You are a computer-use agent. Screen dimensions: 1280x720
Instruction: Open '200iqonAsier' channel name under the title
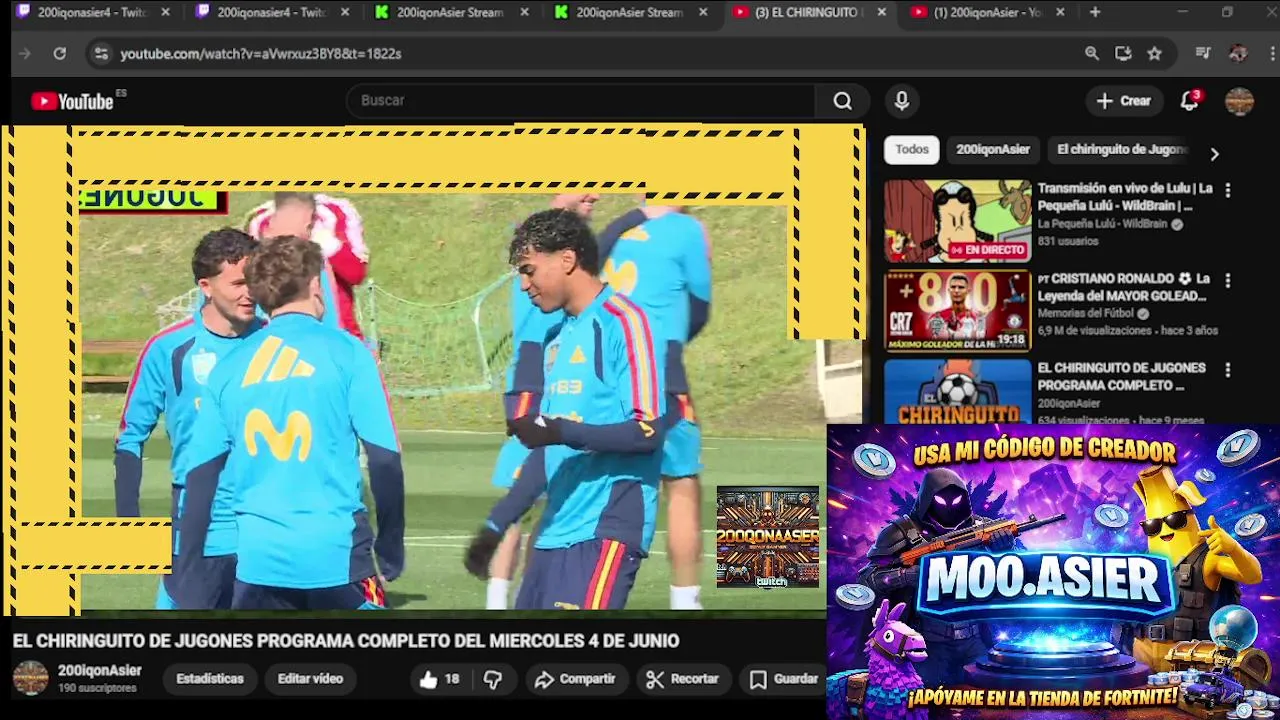(x=100, y=671)
